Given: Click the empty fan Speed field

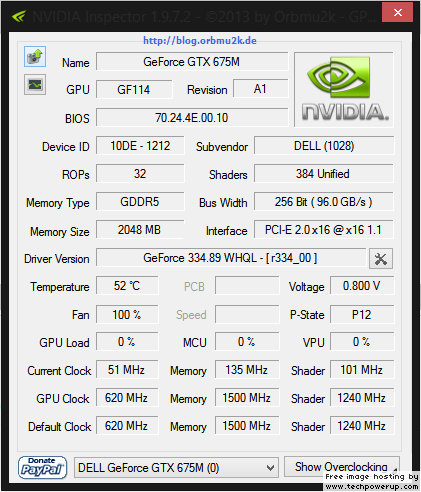Looking at the screenshot, I should point(247,314).
